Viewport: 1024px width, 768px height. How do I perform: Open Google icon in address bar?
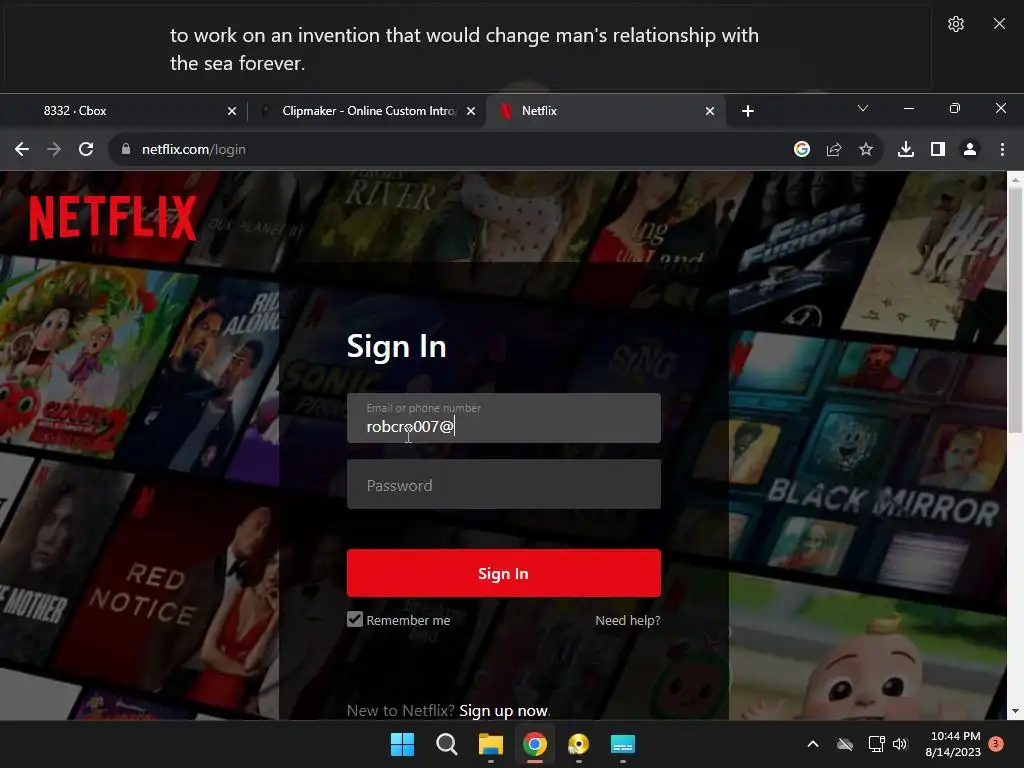(x=802, y=150)
